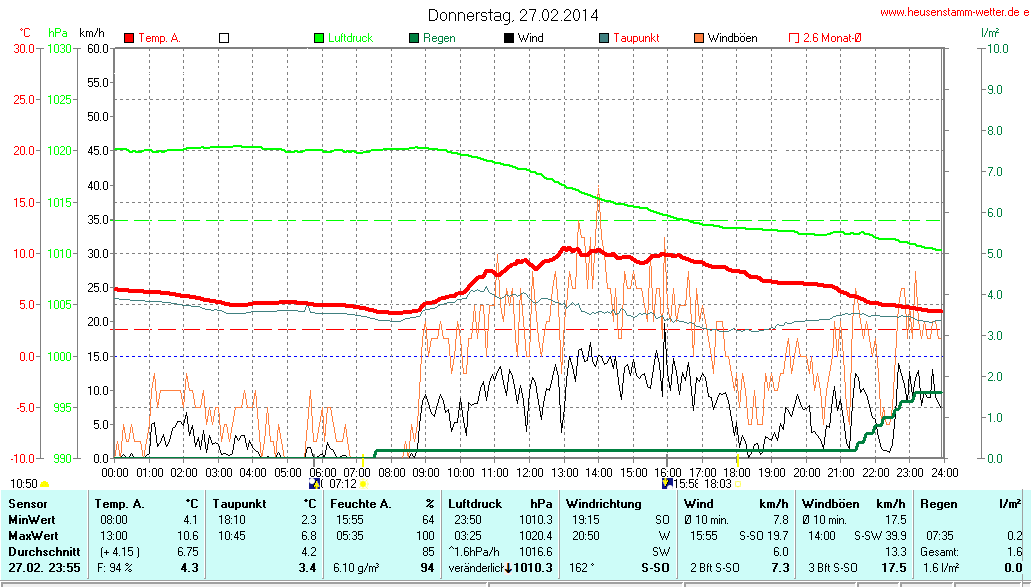Click the '2 Bft S-SO' wind strength text
Screen dimensions: 1034x587
pos(715,568)
